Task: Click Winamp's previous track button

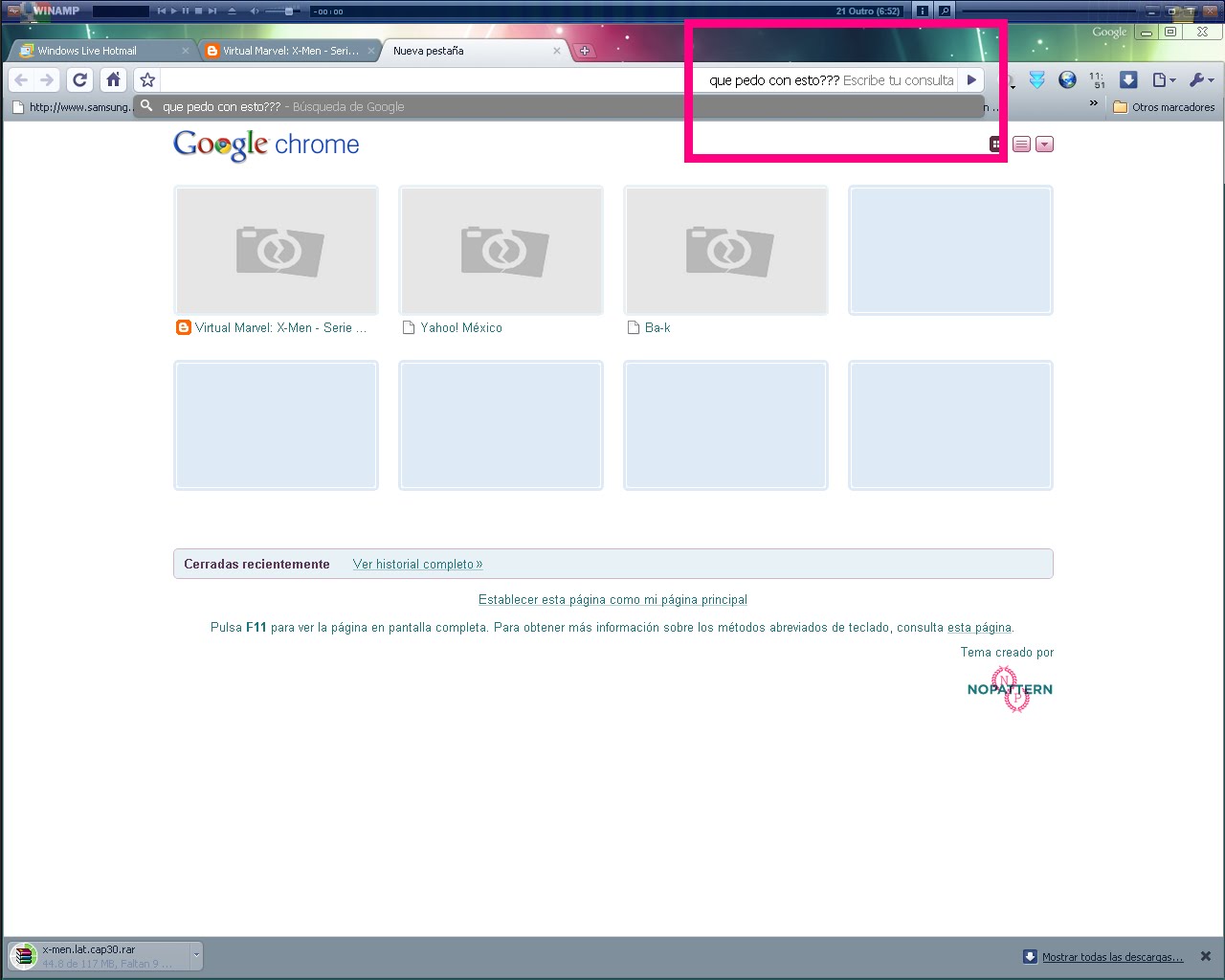Action: click(162, 11)
